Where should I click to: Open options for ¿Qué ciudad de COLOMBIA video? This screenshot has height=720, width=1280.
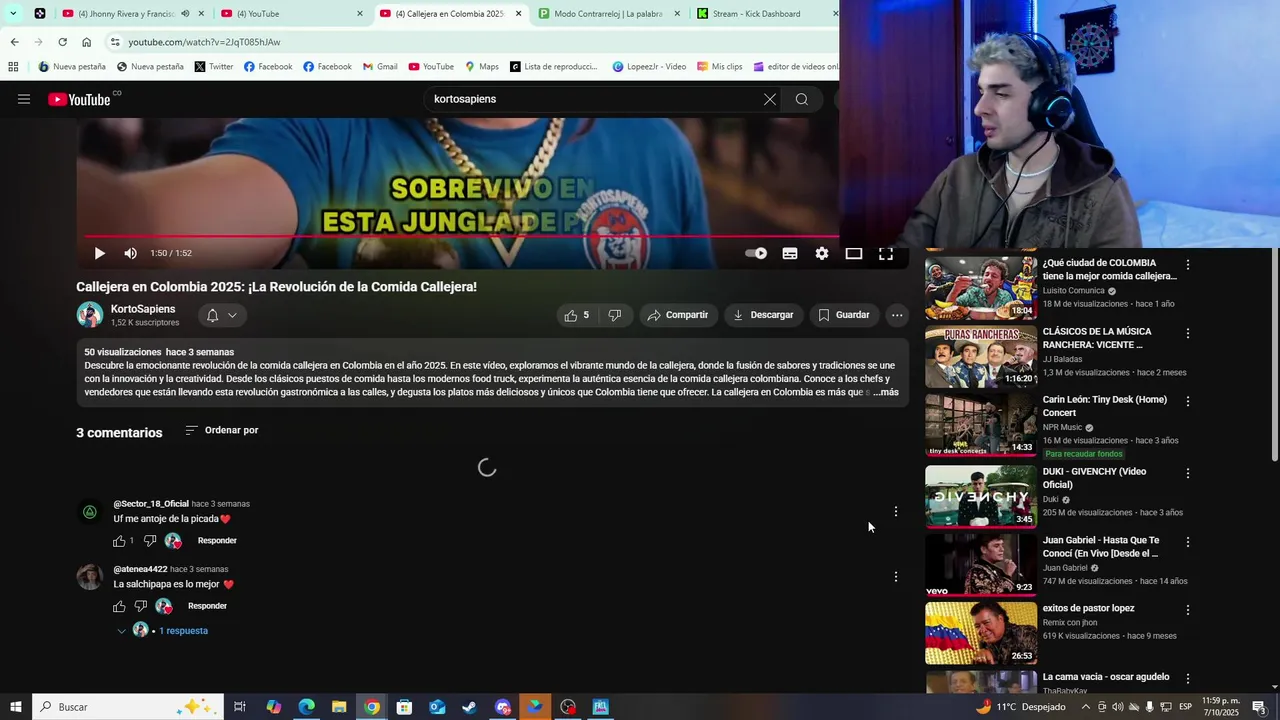click(1188, 265)
